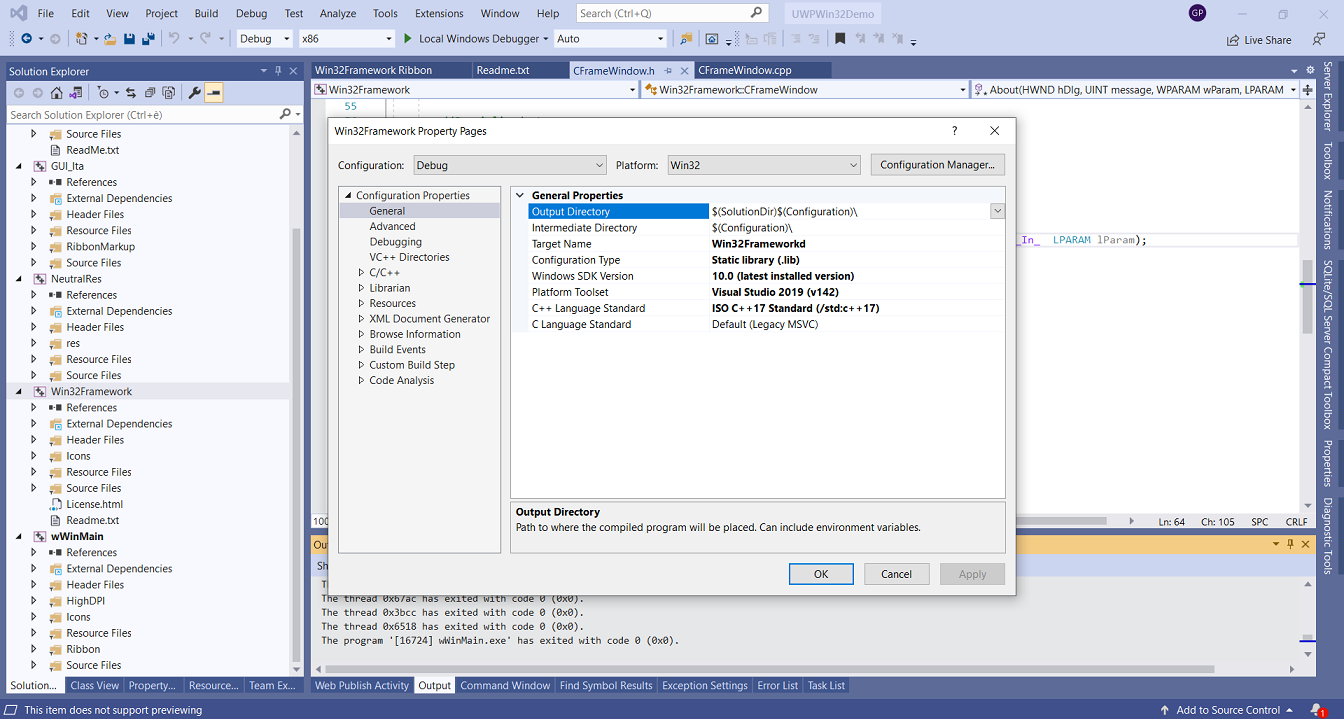The width and height of the screenshot is (1344, 719).
Task: Open Properties via the wrench icon
Action: coord(195,92)
